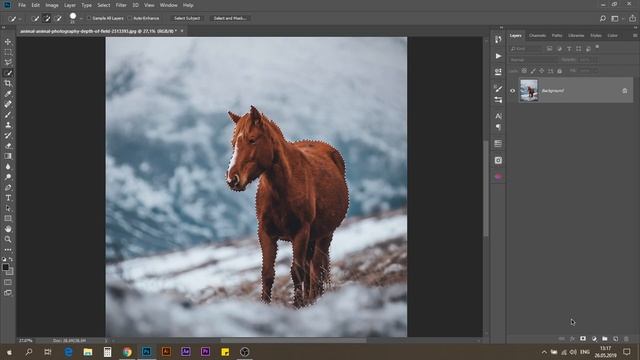Hide the Background layer eye icon
The height and width of the screenshot is (360, 640).
513,91
